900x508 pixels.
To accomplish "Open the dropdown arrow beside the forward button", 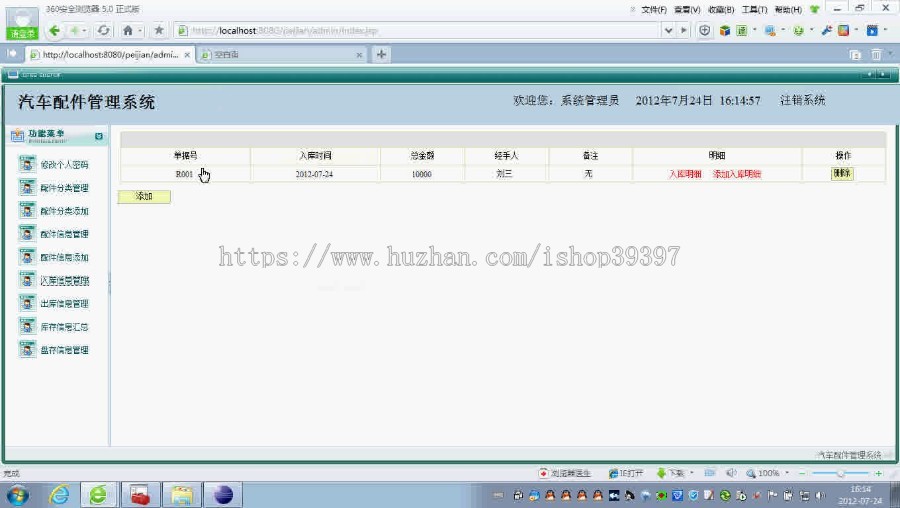I will point(84,30).
